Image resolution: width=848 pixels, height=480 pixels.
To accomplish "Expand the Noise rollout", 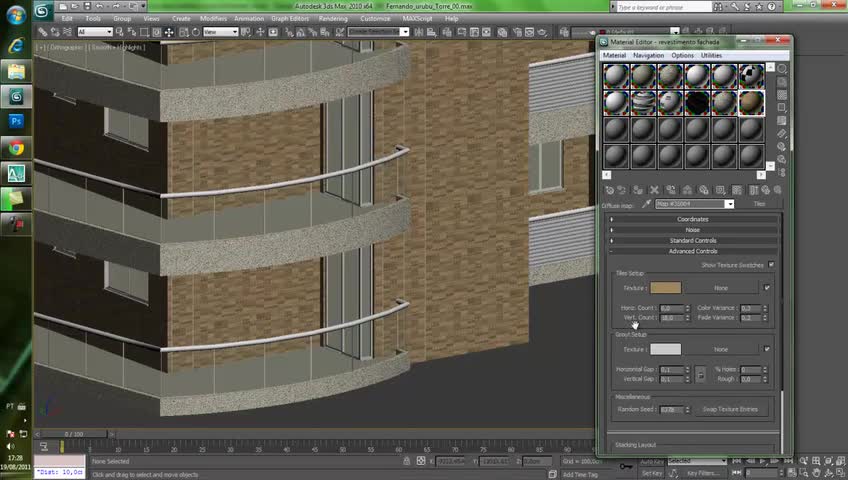I will (693, 230).
